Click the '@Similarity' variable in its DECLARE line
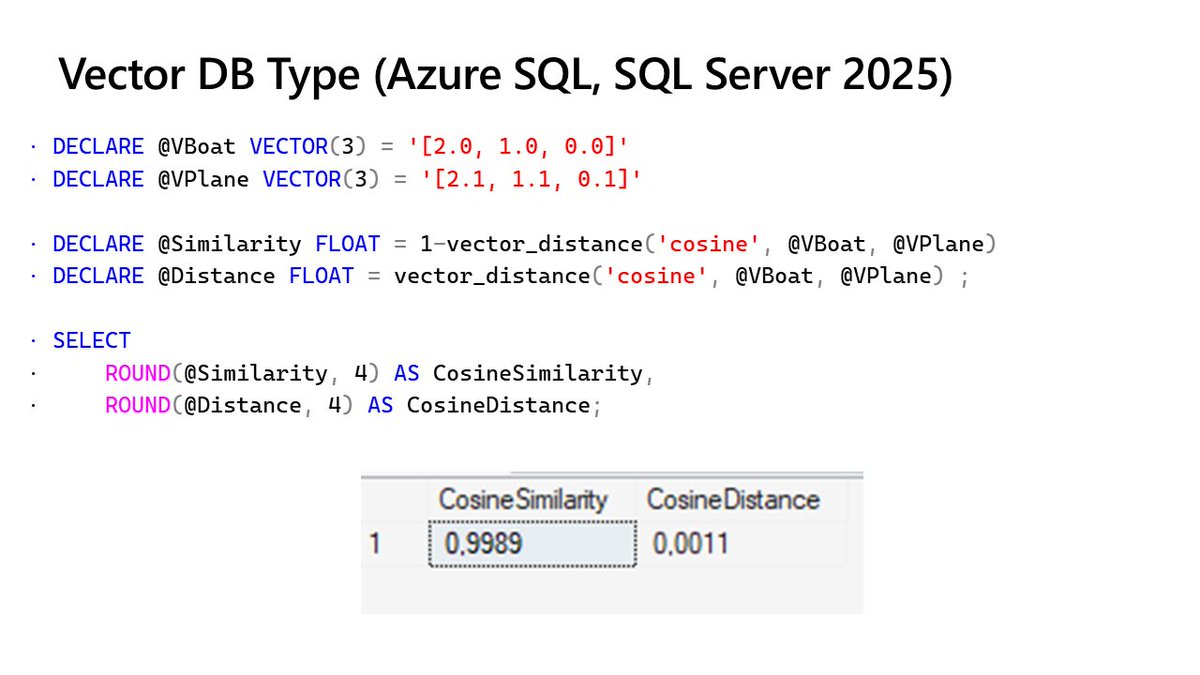1200x675 pixels. 229,244
